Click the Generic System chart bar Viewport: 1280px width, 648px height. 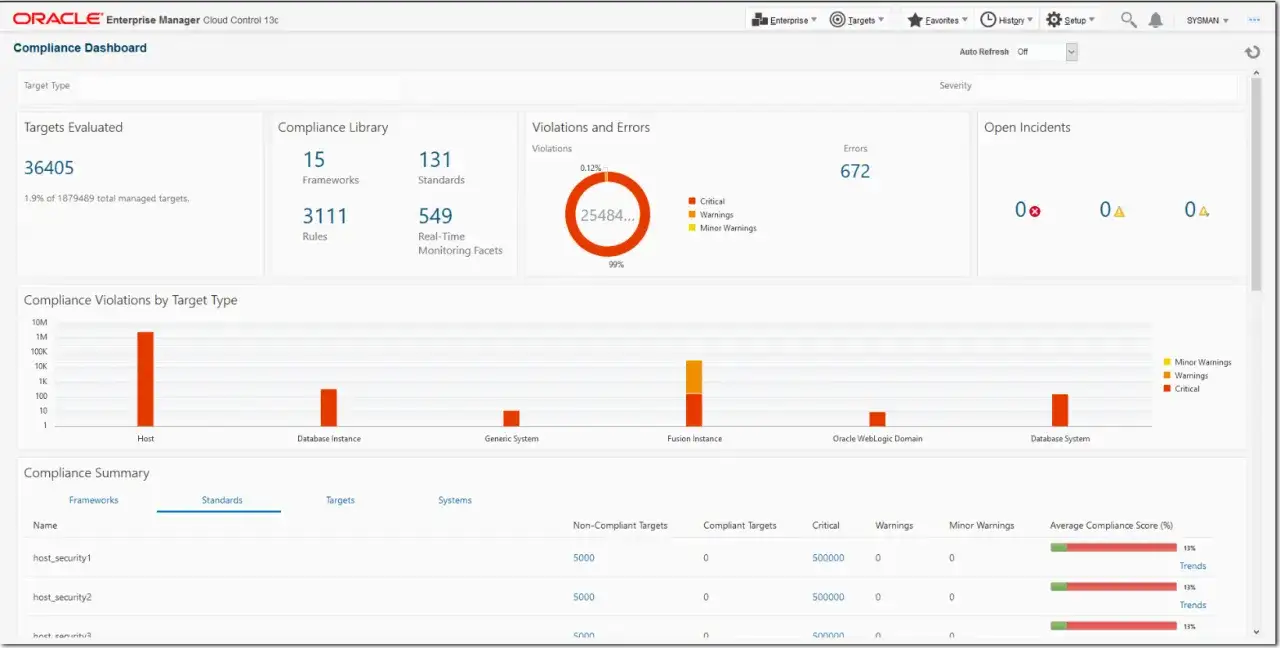click(x=511, y=418)
